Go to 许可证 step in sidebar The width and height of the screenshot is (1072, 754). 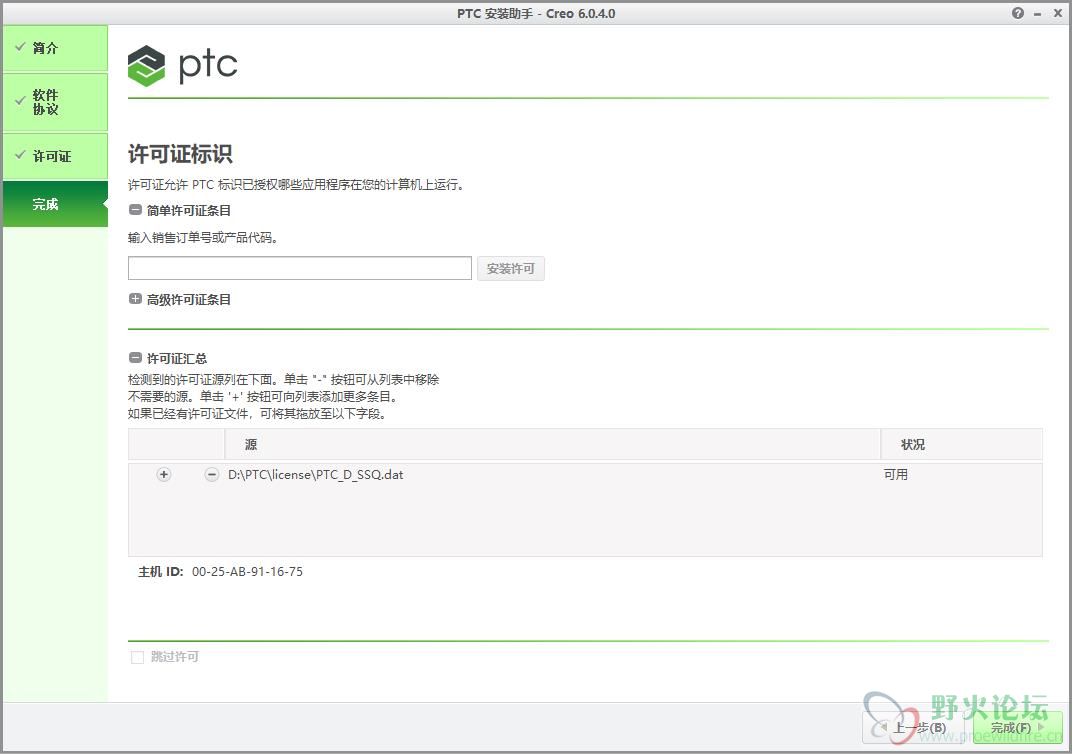click(x=55, y=156)
